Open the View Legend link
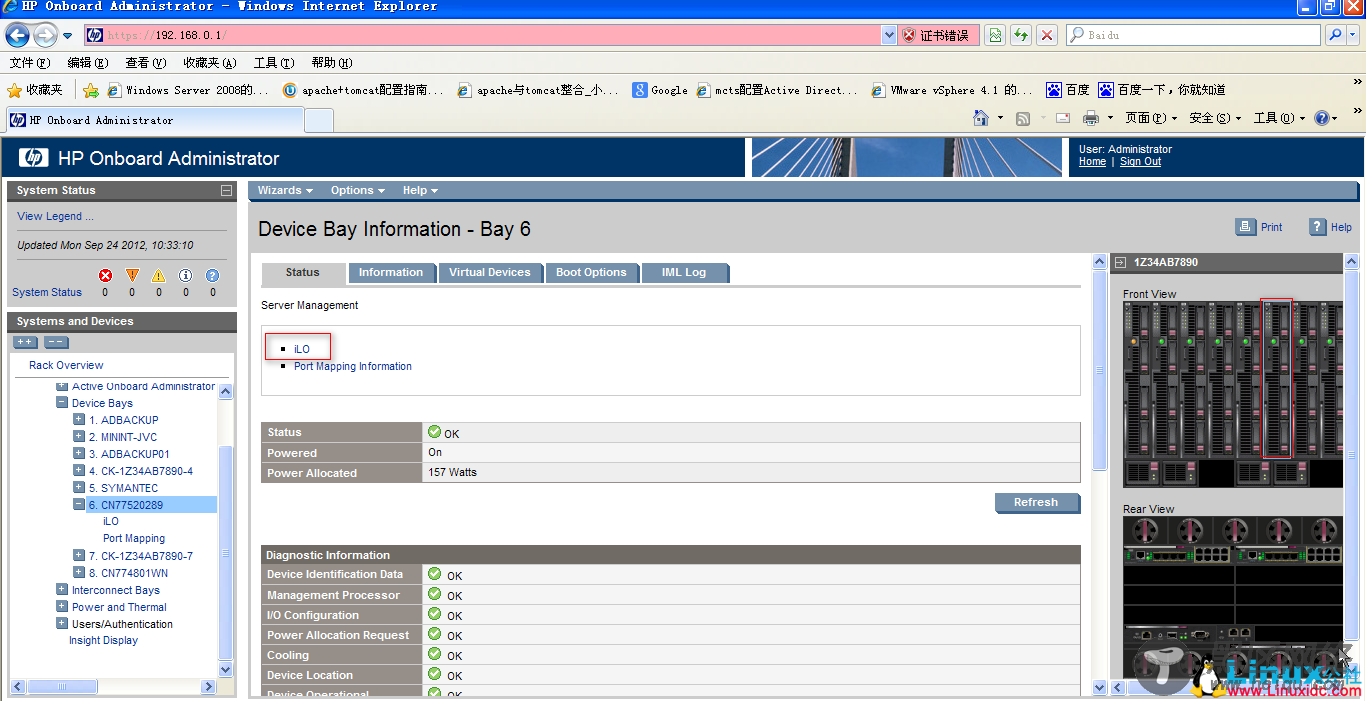The image size is (1366, 701). pos(55,216)
